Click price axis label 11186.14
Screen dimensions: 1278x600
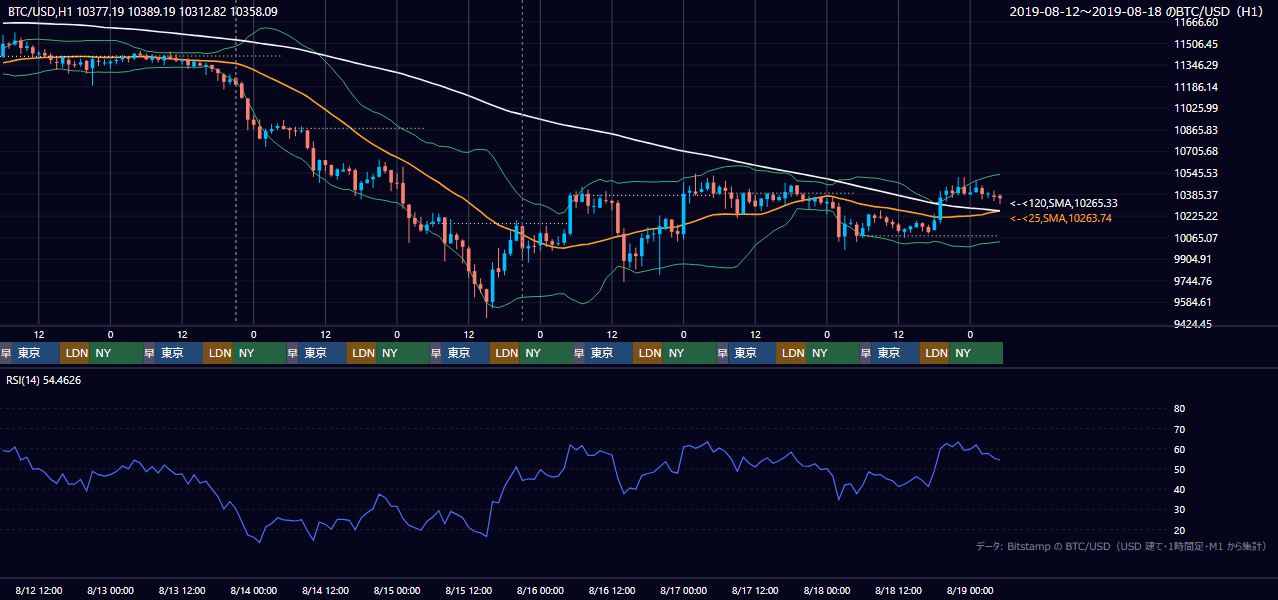click(1196, 87)
